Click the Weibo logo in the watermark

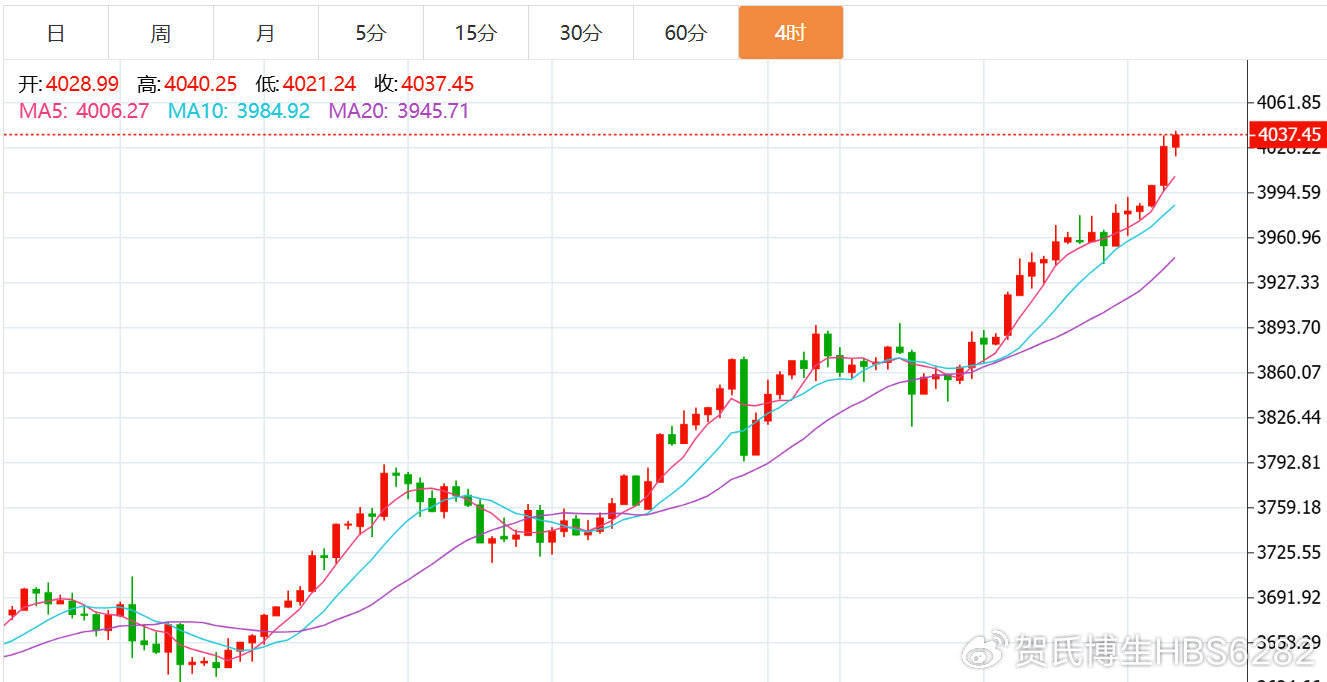point(986,651)
